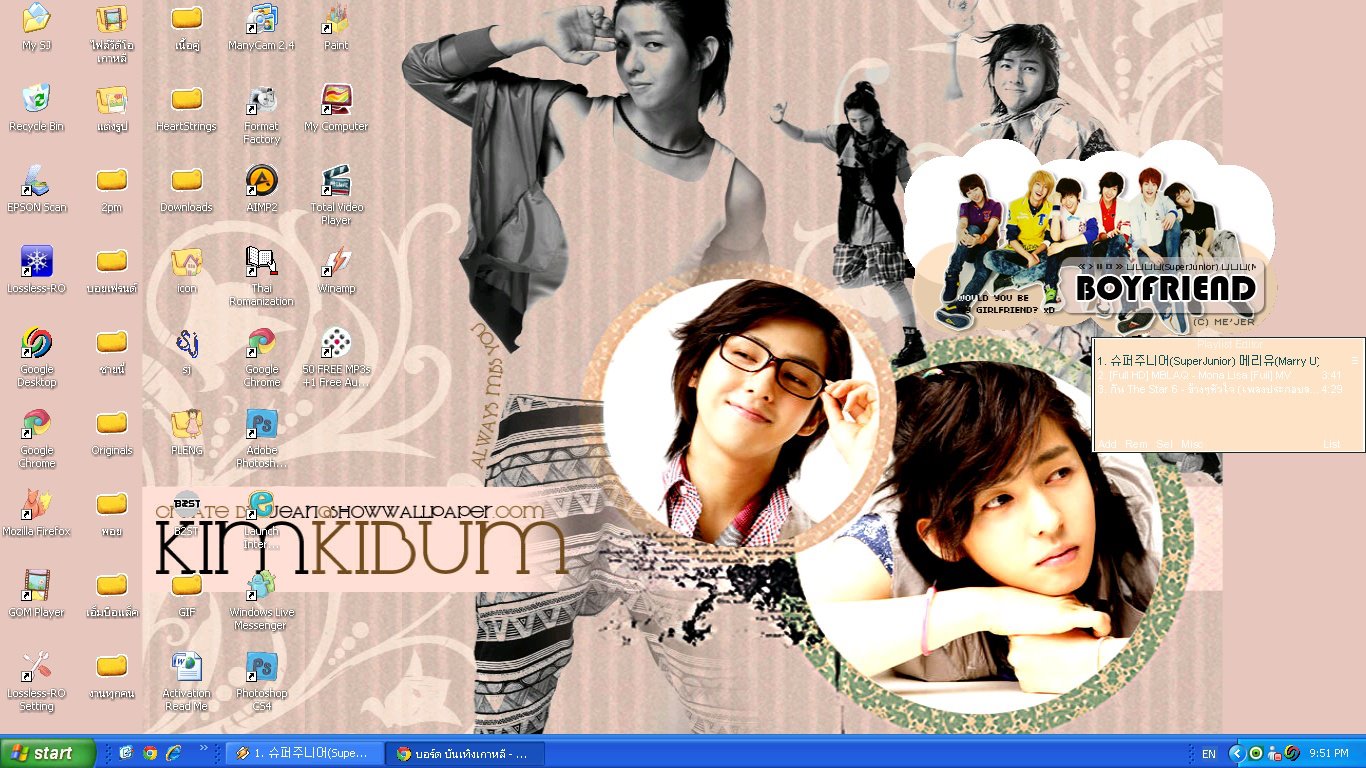Launch Internet Explorer from Quick Launch

tap(173, 753)
